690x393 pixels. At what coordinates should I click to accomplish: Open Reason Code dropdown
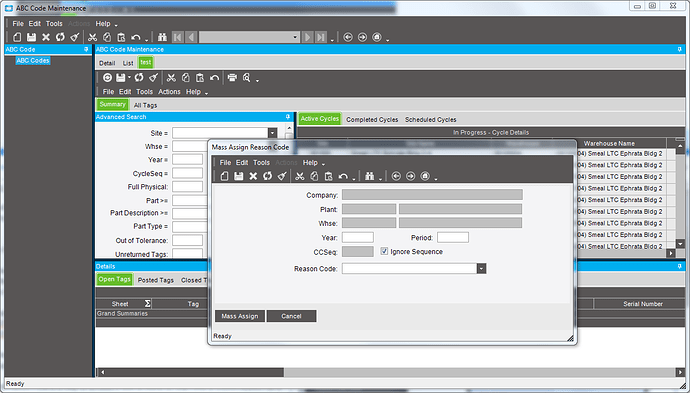tap(481, 268)
